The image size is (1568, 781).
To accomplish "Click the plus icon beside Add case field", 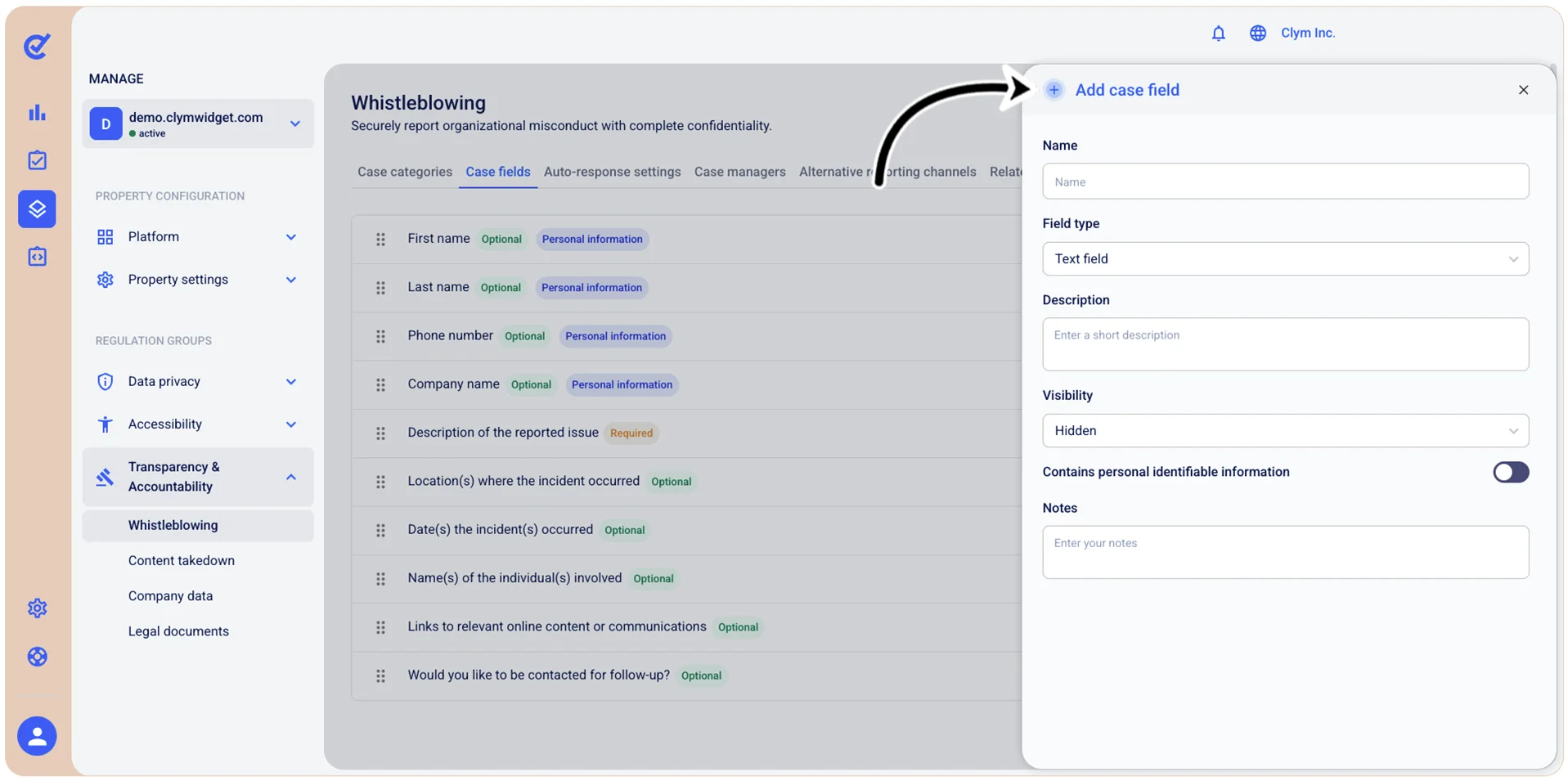I will pyautogui.click(x=1054, y=90).
